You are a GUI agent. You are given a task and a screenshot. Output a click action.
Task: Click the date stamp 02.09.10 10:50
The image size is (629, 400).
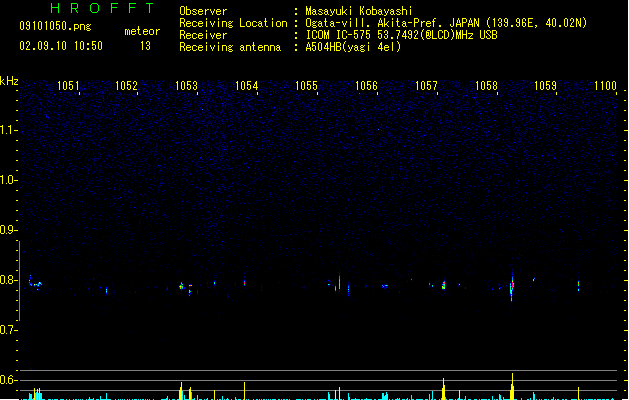coord(61,46)
